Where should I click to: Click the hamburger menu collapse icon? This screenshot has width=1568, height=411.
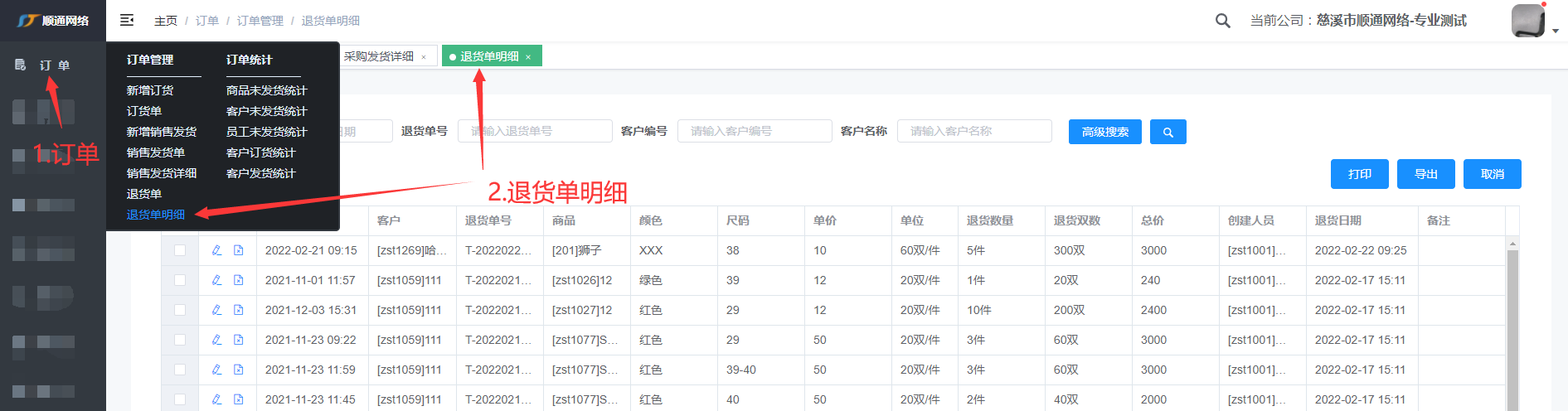127,20
